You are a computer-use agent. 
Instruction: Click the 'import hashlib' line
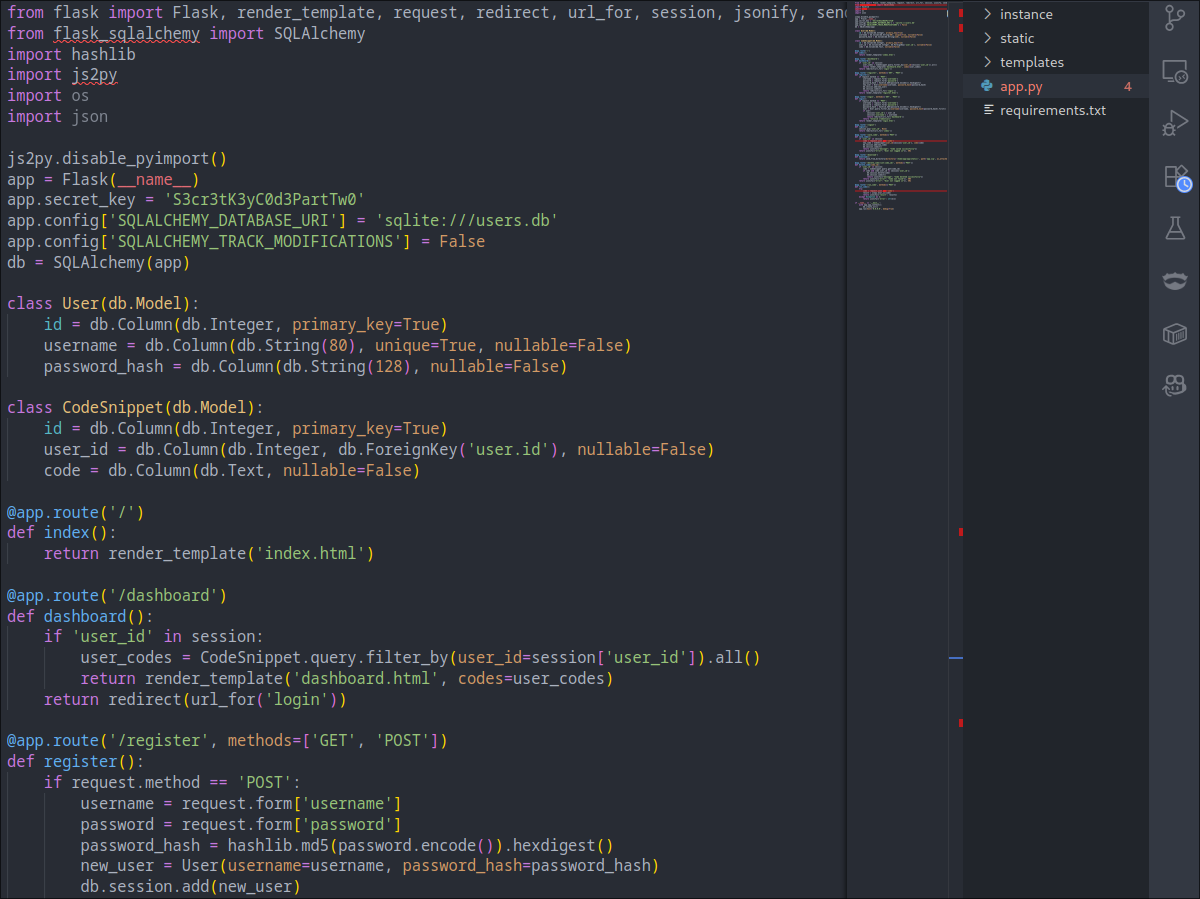[x=71, y=54]
